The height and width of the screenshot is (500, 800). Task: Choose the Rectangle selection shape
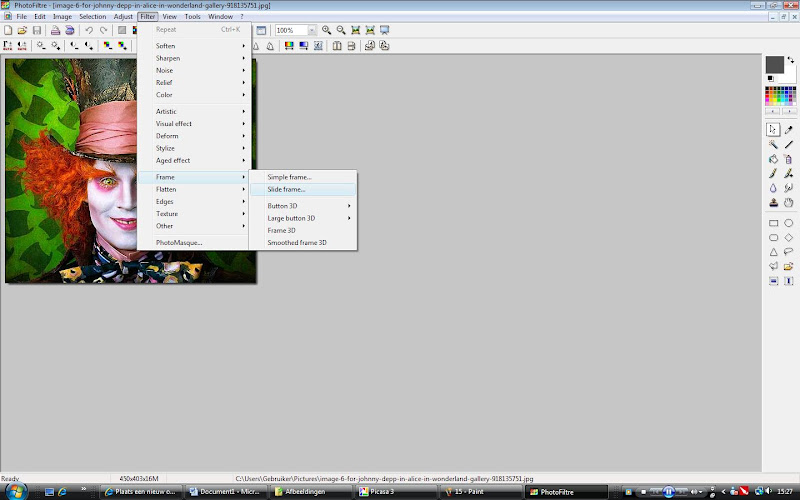click(773, 223)
